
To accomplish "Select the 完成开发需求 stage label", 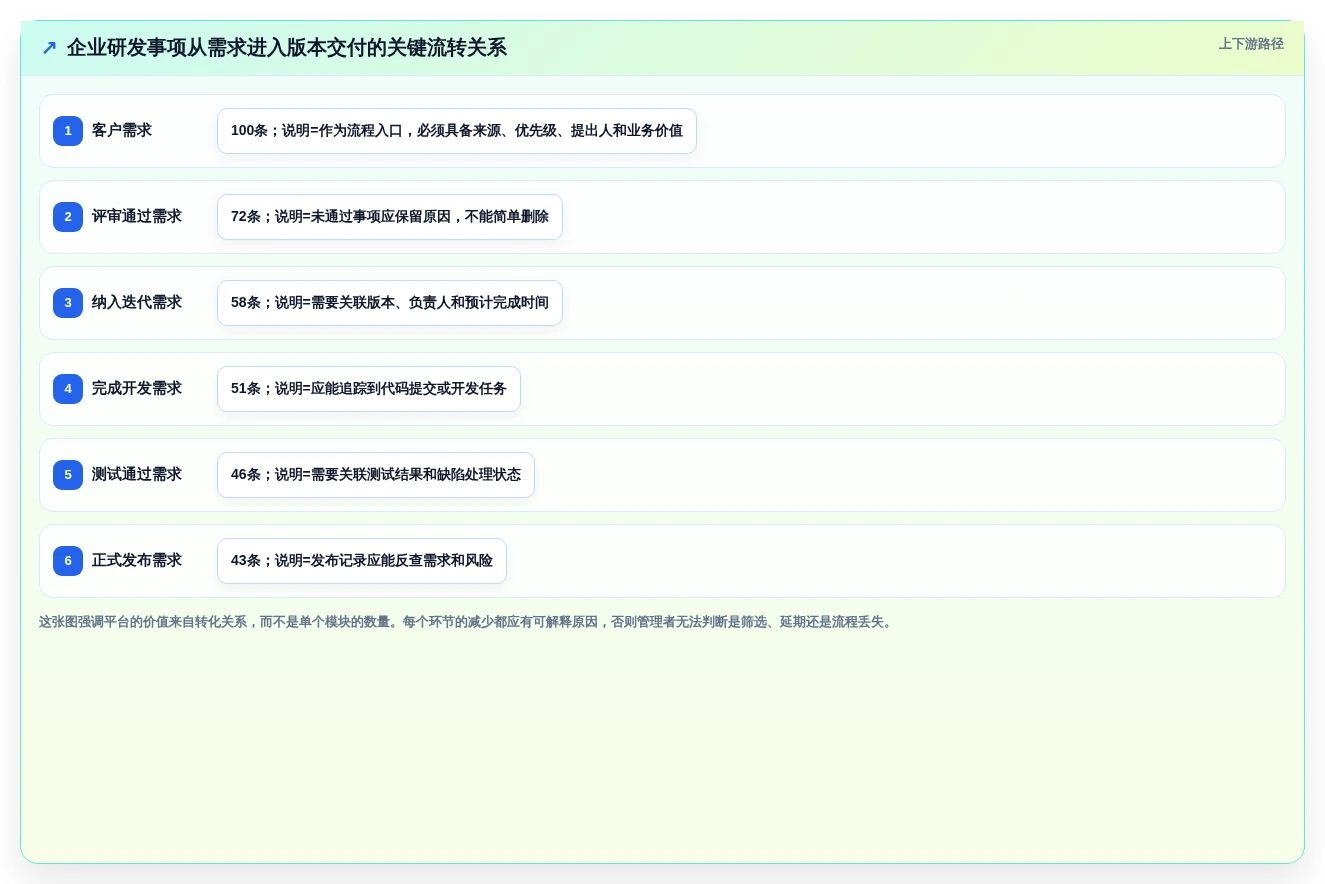I will [x=137, y=389].
